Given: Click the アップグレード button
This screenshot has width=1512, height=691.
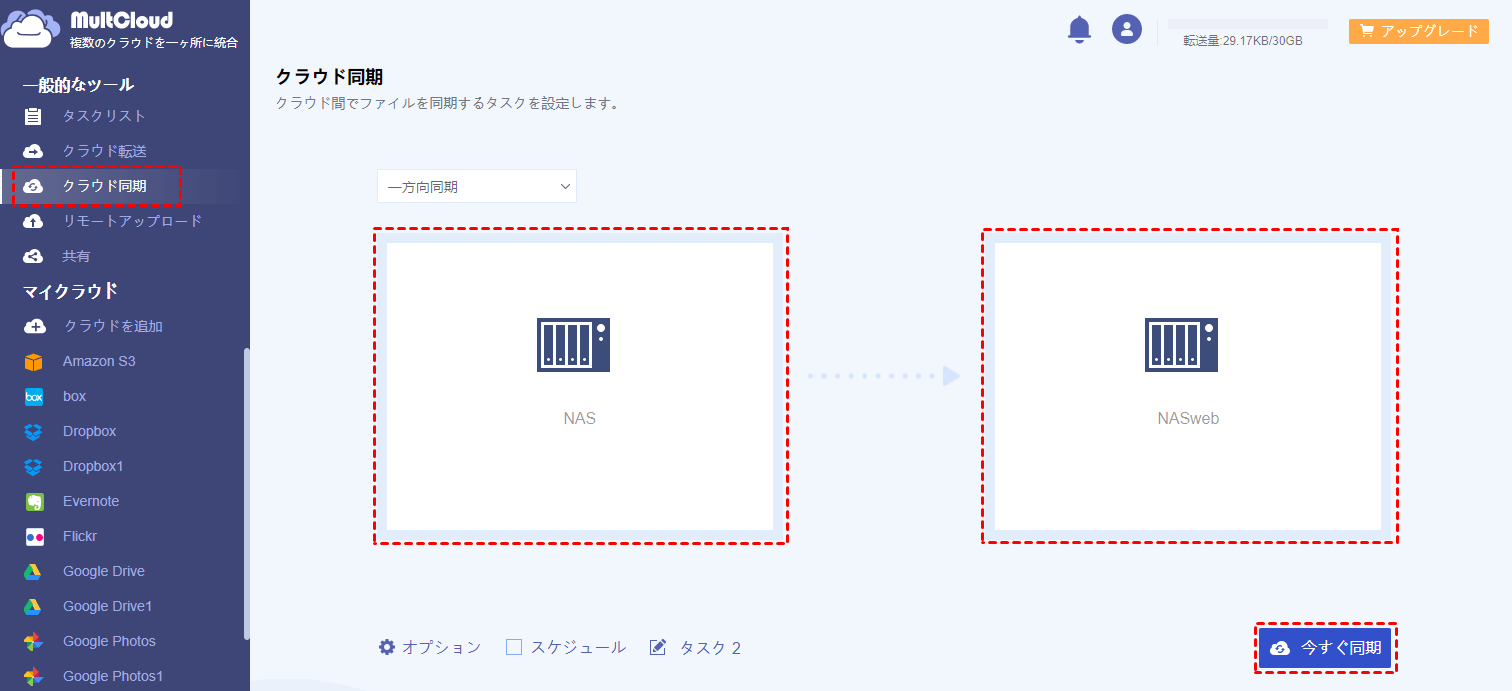Looking at the screenshot, I should coord(1419,31).
